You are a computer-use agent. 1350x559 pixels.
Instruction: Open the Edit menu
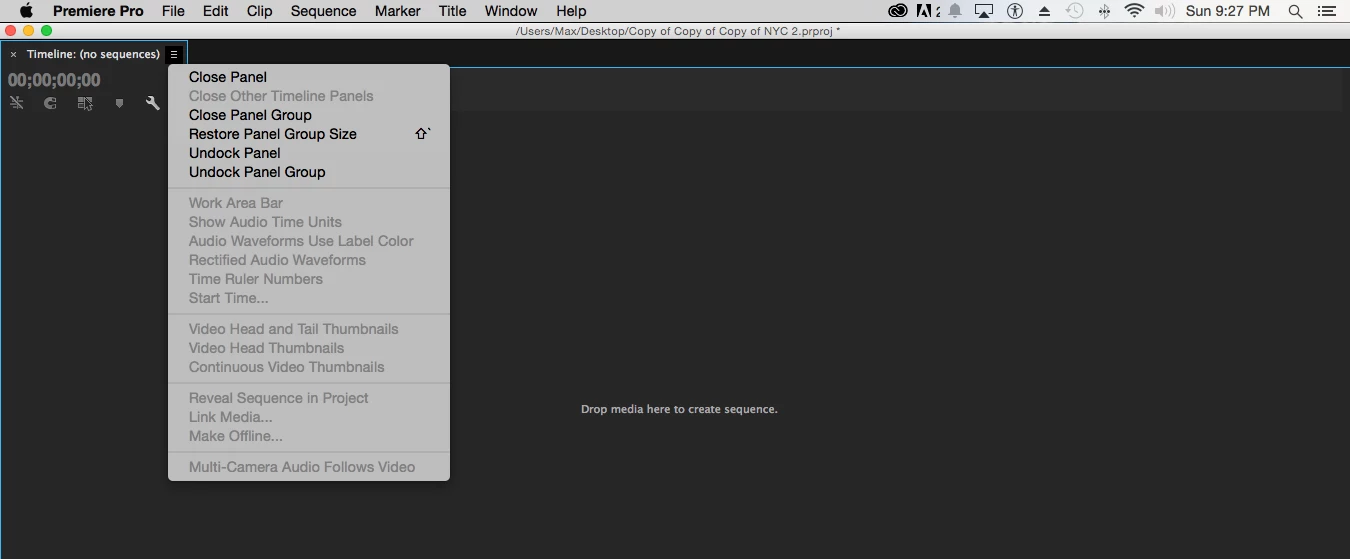tap(215, 11)
